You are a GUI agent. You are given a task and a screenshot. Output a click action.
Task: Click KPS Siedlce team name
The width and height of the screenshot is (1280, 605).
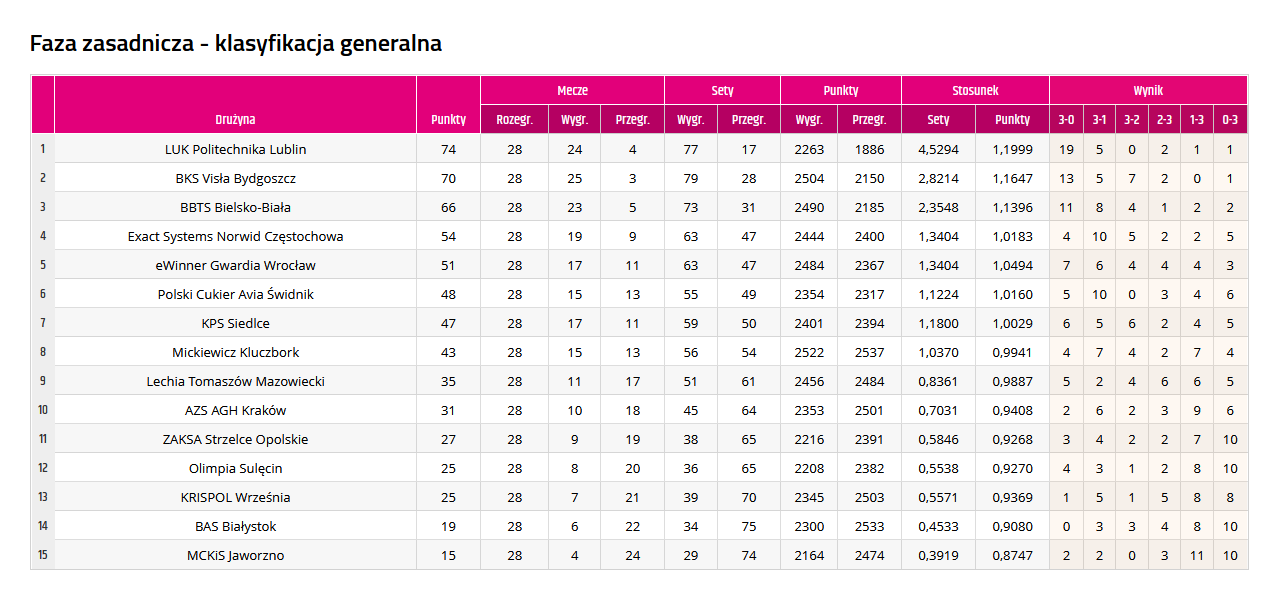[x=235, y=323]
